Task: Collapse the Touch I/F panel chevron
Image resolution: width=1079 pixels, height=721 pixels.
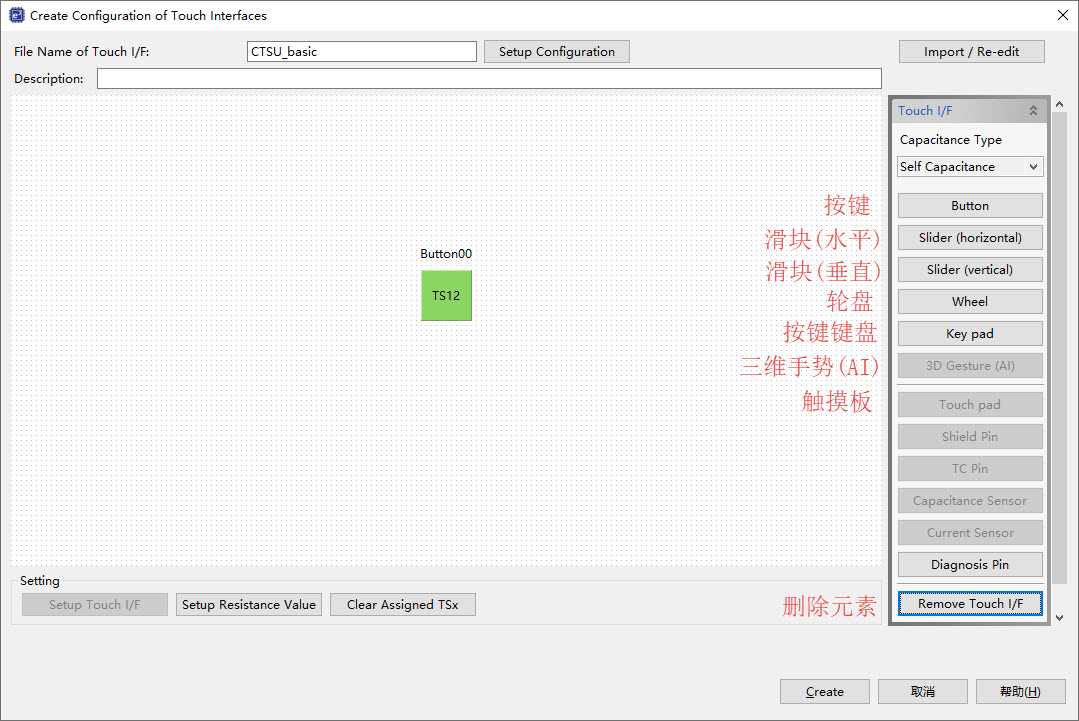Action: pyautogui.click(x=1033, y=111)
